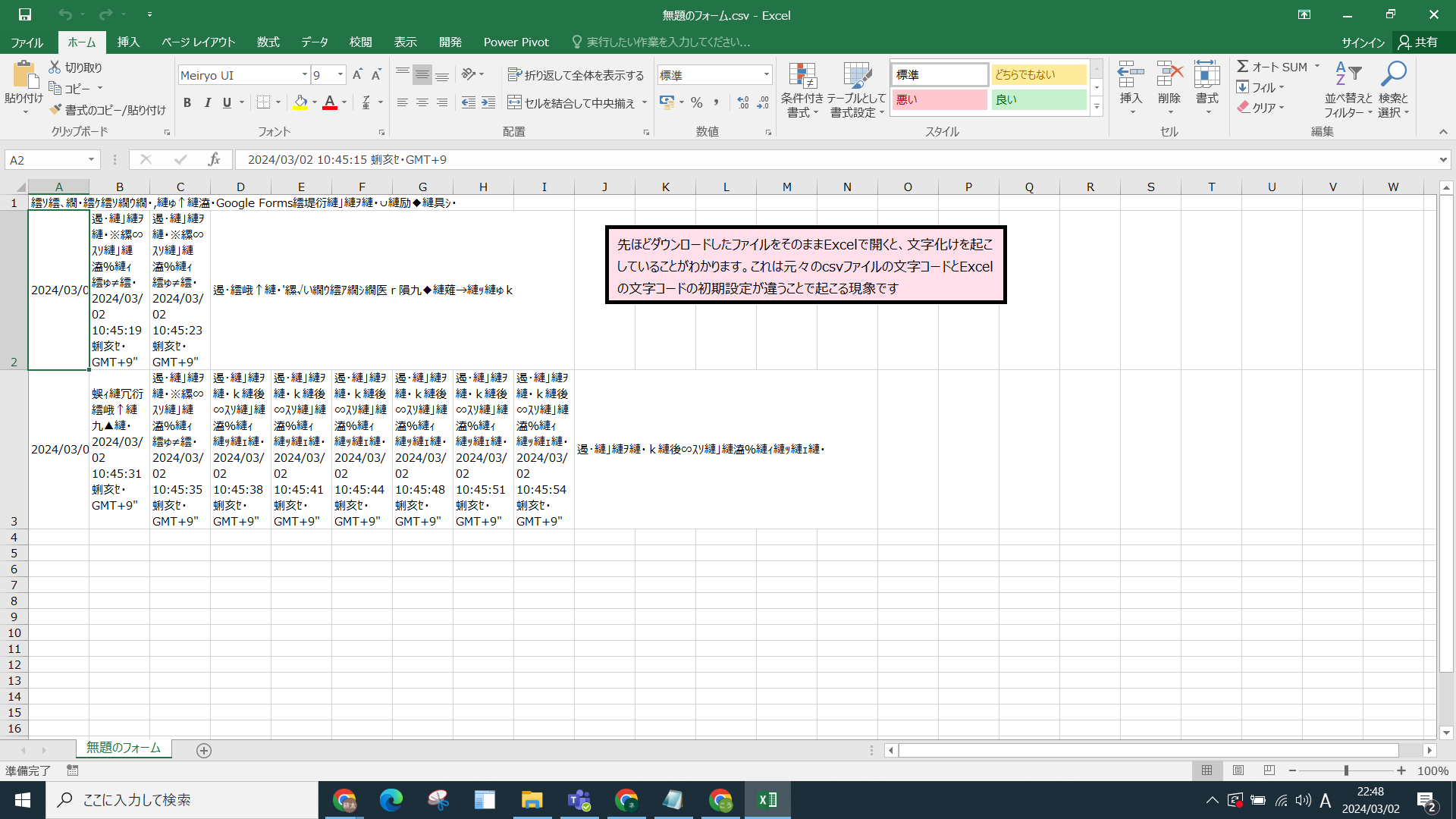Open the Meiryo UI font name dropdown
Screen dimensions: 1456x819
tap(305, 74)
